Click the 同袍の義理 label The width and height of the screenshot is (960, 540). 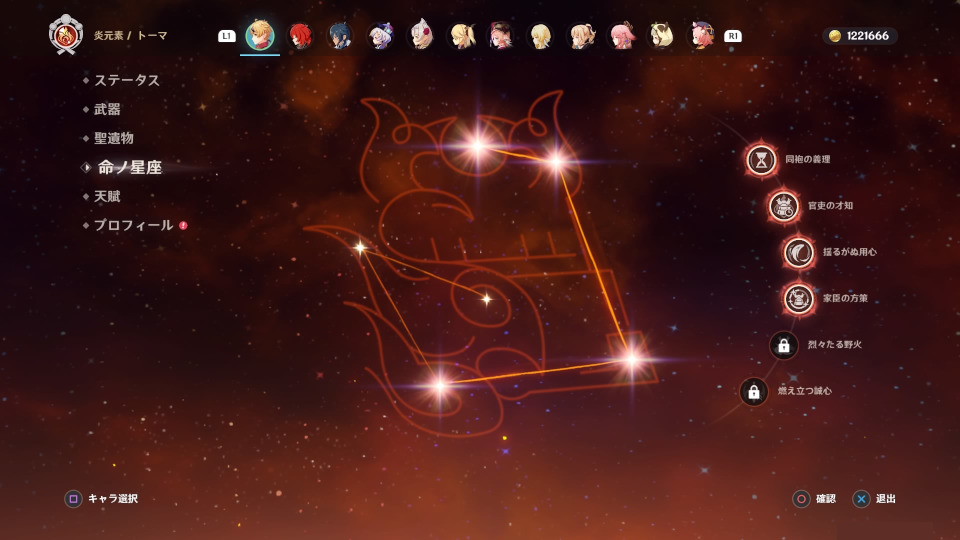point(808,159)
